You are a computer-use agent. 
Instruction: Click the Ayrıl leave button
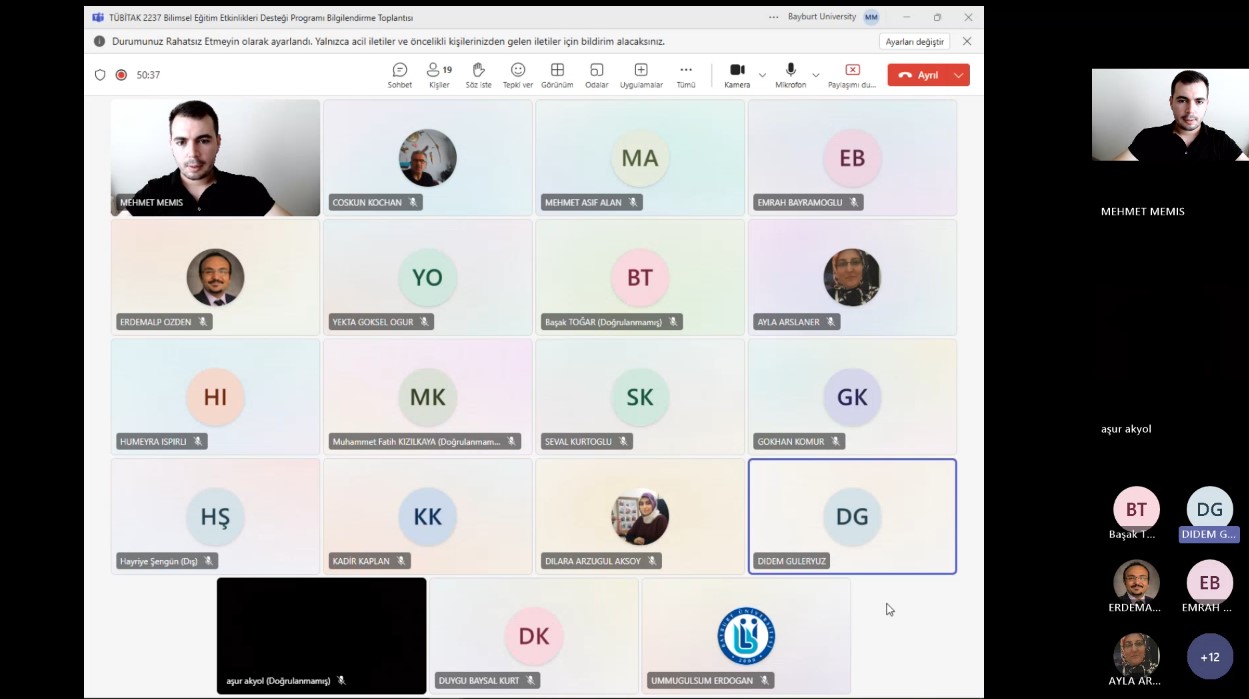click(918, 75)
